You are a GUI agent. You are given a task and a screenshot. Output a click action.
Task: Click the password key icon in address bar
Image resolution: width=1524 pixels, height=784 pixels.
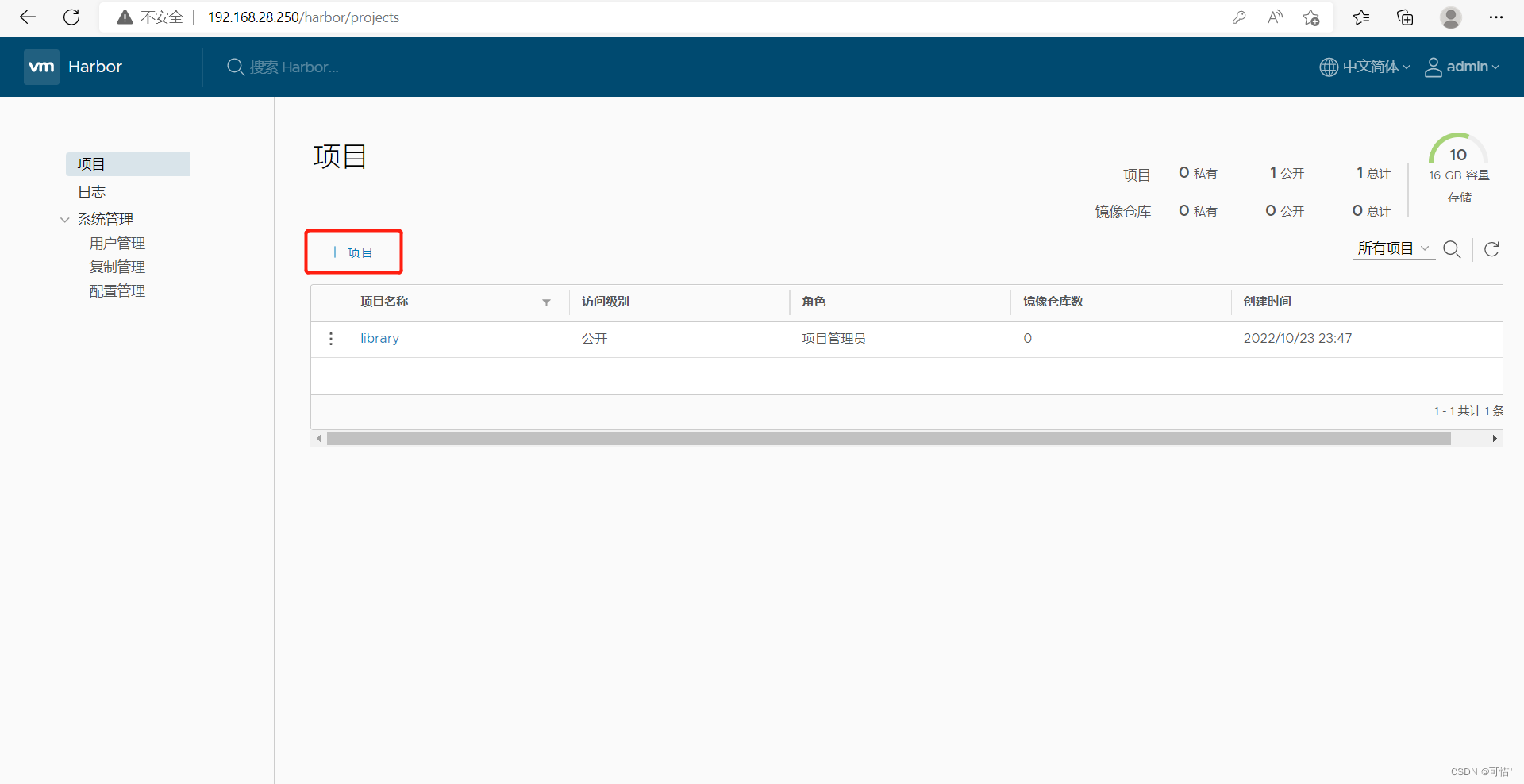click(x=1239, y=17)
